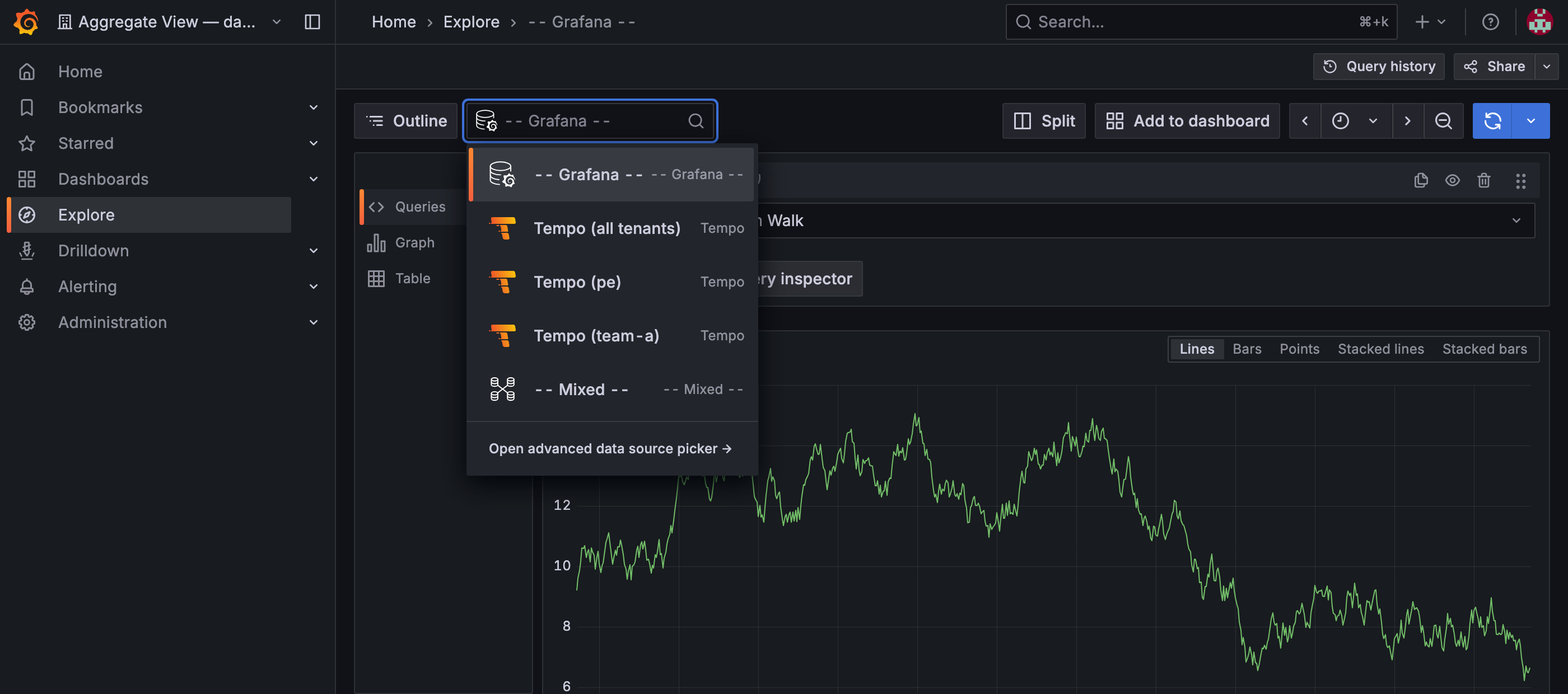Open Query history

point(1379,66)
